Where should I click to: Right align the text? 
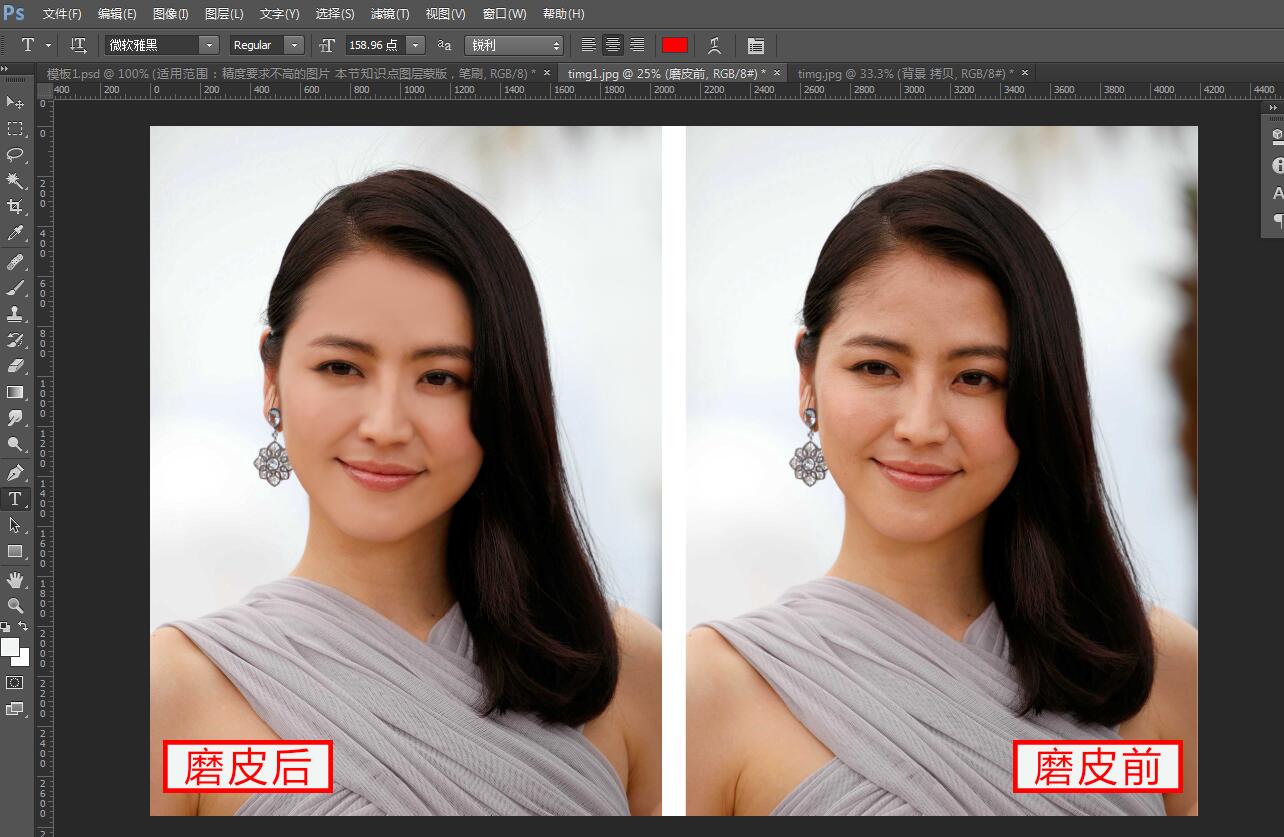(637, 45)
